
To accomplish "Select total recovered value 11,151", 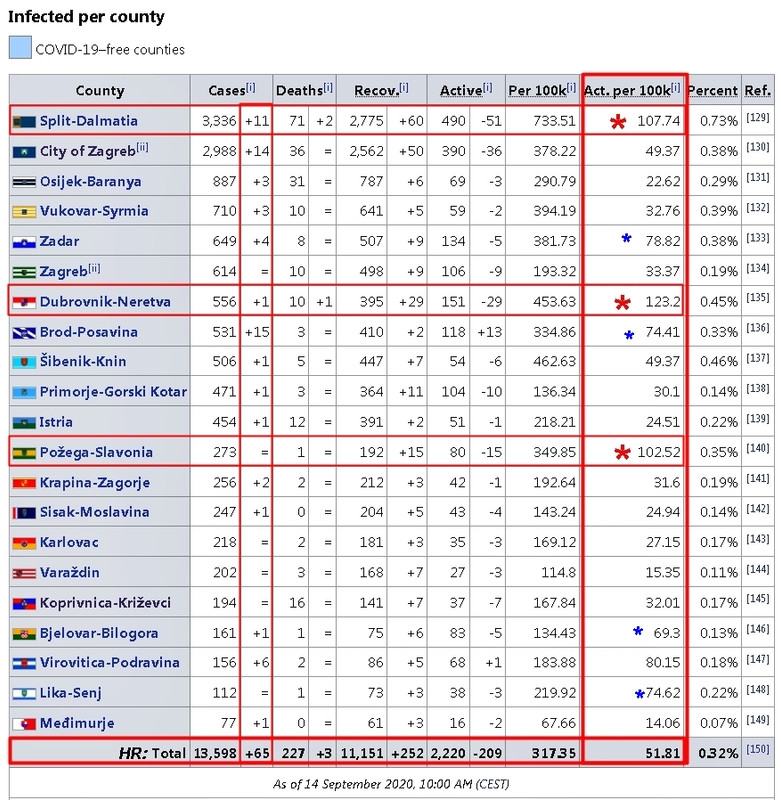I will [362, 753].
